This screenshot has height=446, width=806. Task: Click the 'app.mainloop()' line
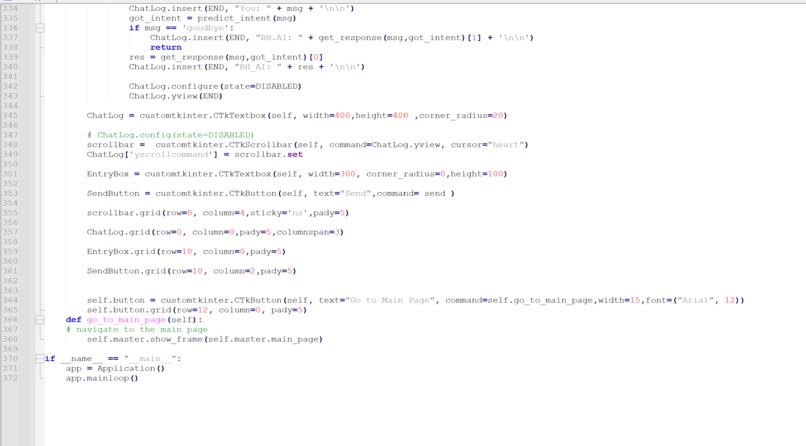(102, 378)
